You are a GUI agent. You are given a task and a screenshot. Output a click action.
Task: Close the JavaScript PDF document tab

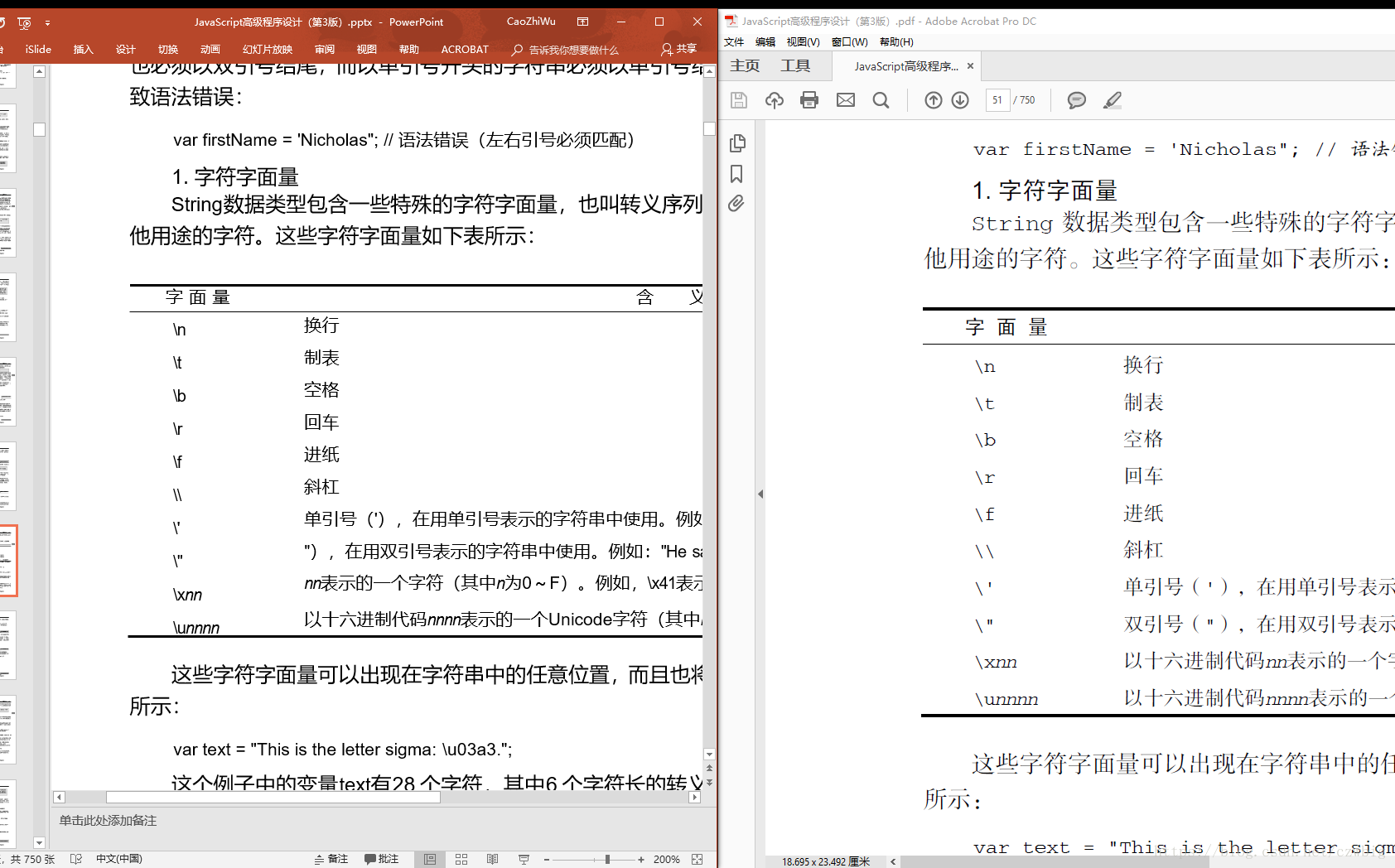click(x=970, y=66)
